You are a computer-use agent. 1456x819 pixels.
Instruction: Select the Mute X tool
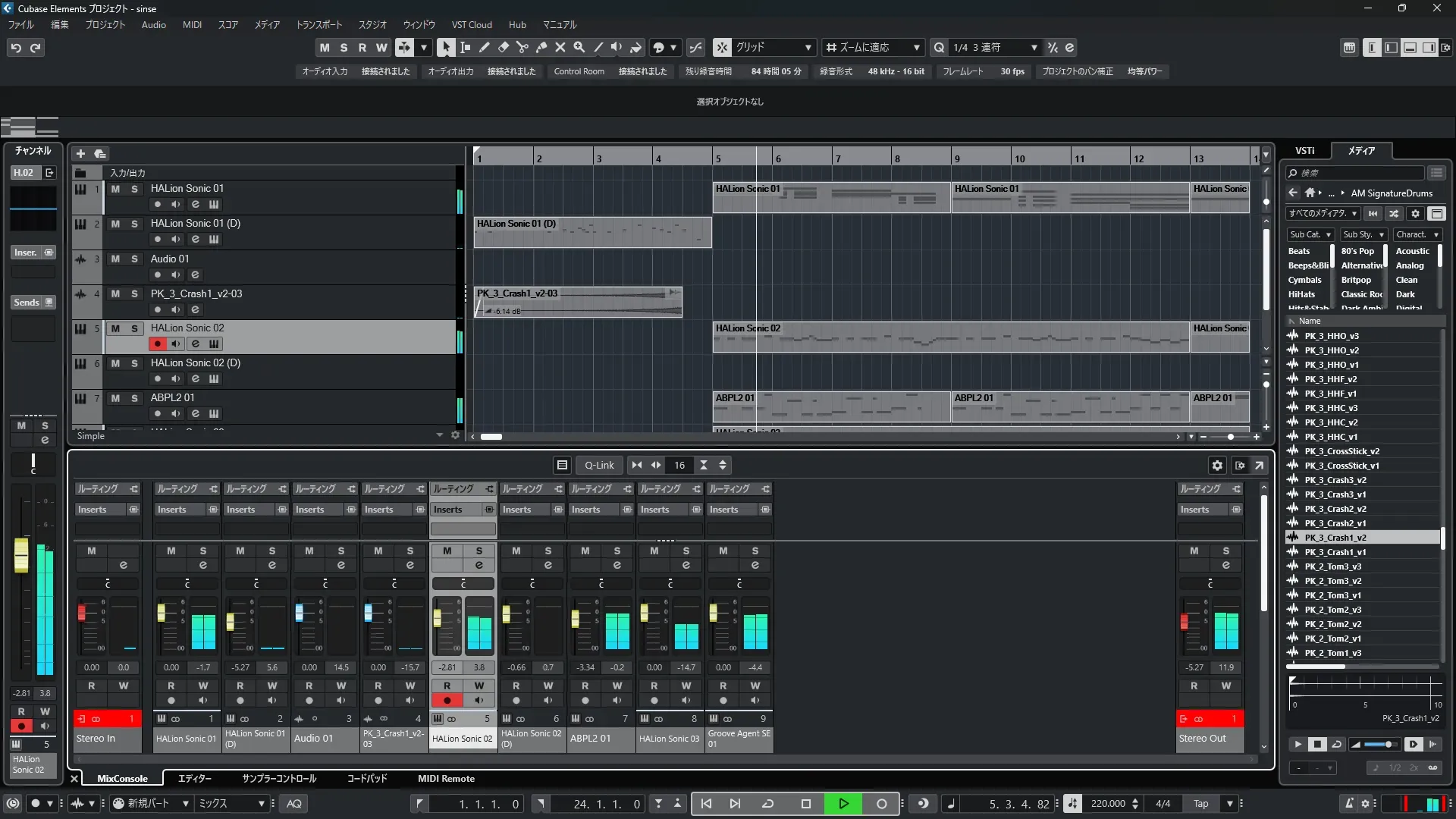point(560,47)
